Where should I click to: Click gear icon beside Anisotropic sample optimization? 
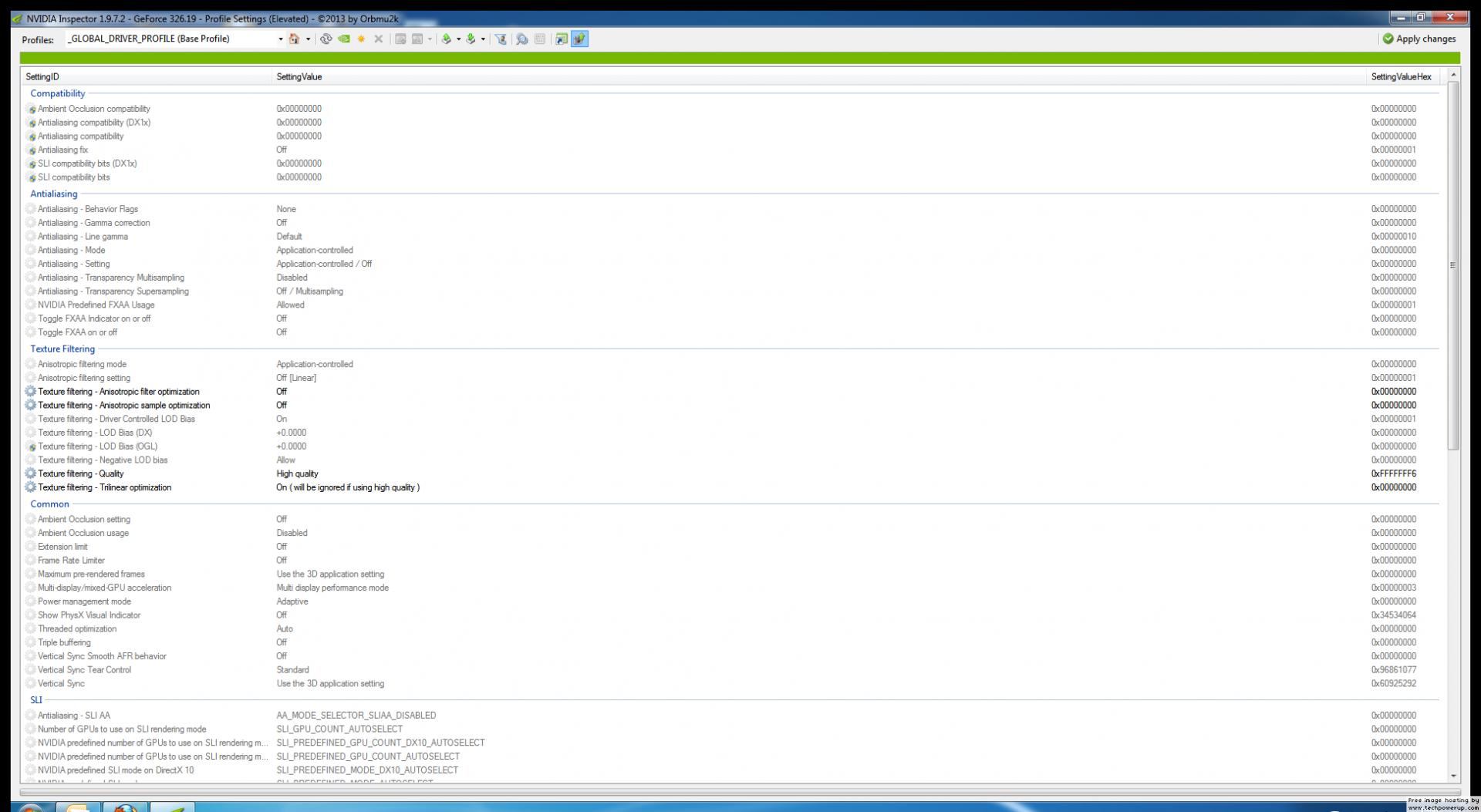[x=31, y=405]
